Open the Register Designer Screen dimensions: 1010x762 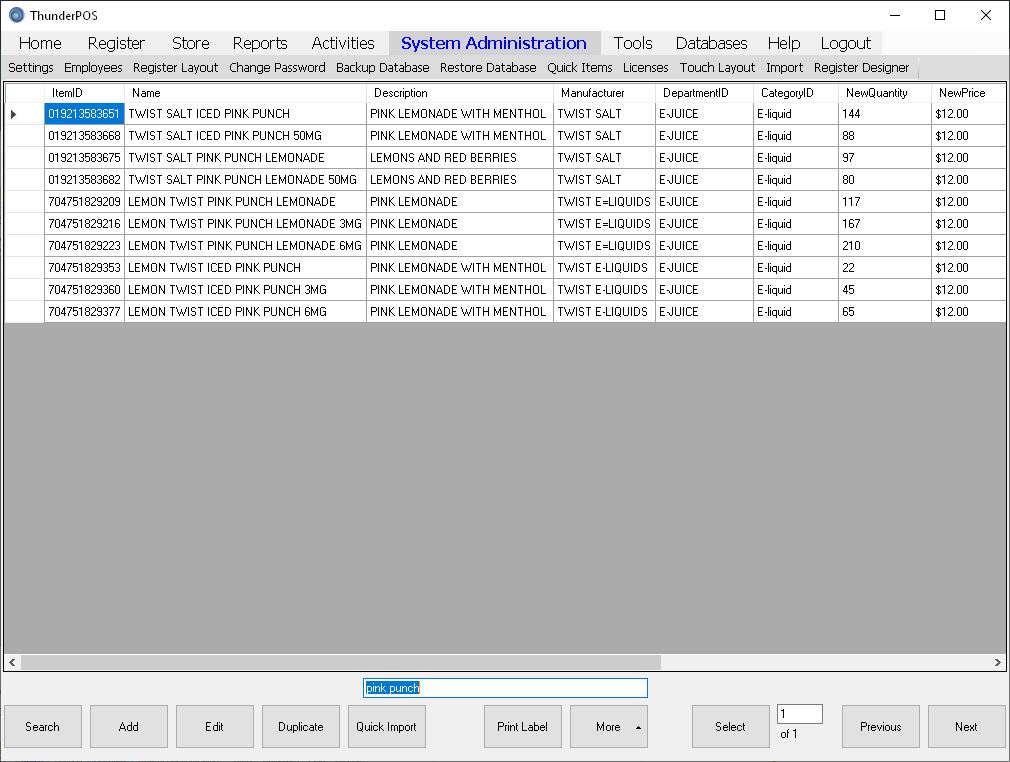[863, 67]
